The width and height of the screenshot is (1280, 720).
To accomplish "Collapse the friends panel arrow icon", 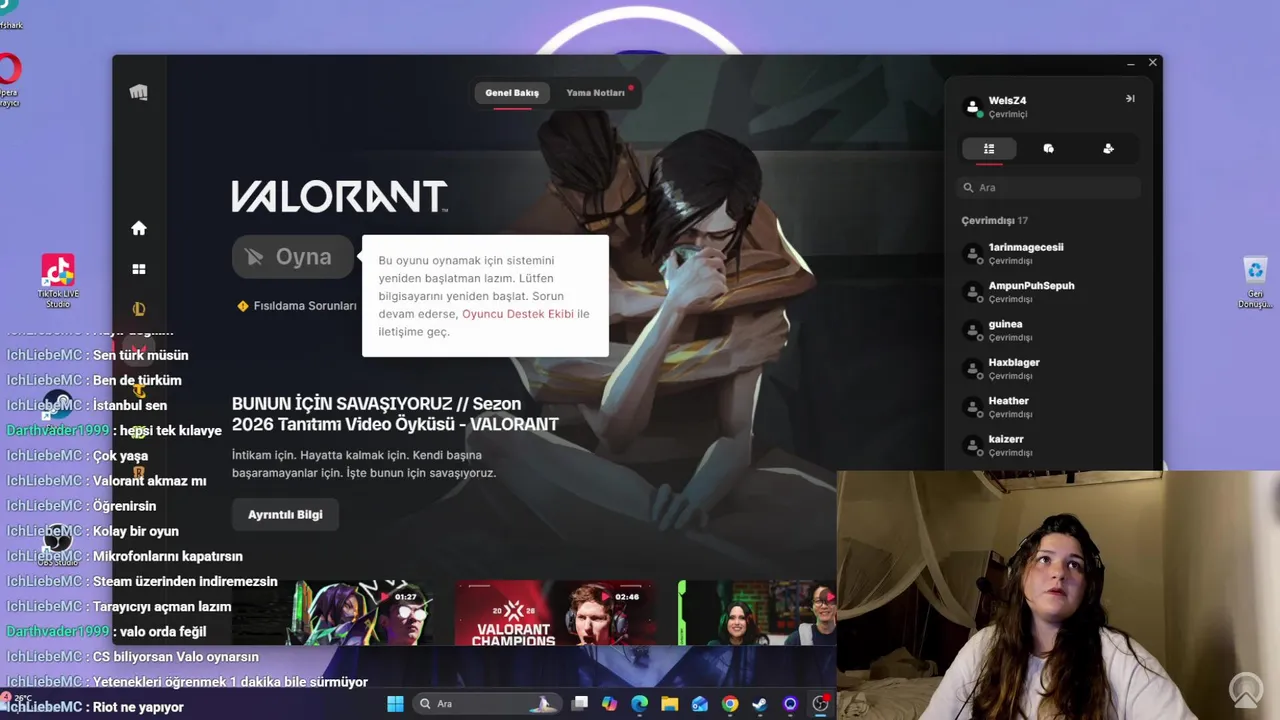I will (x=1130, y=99).
